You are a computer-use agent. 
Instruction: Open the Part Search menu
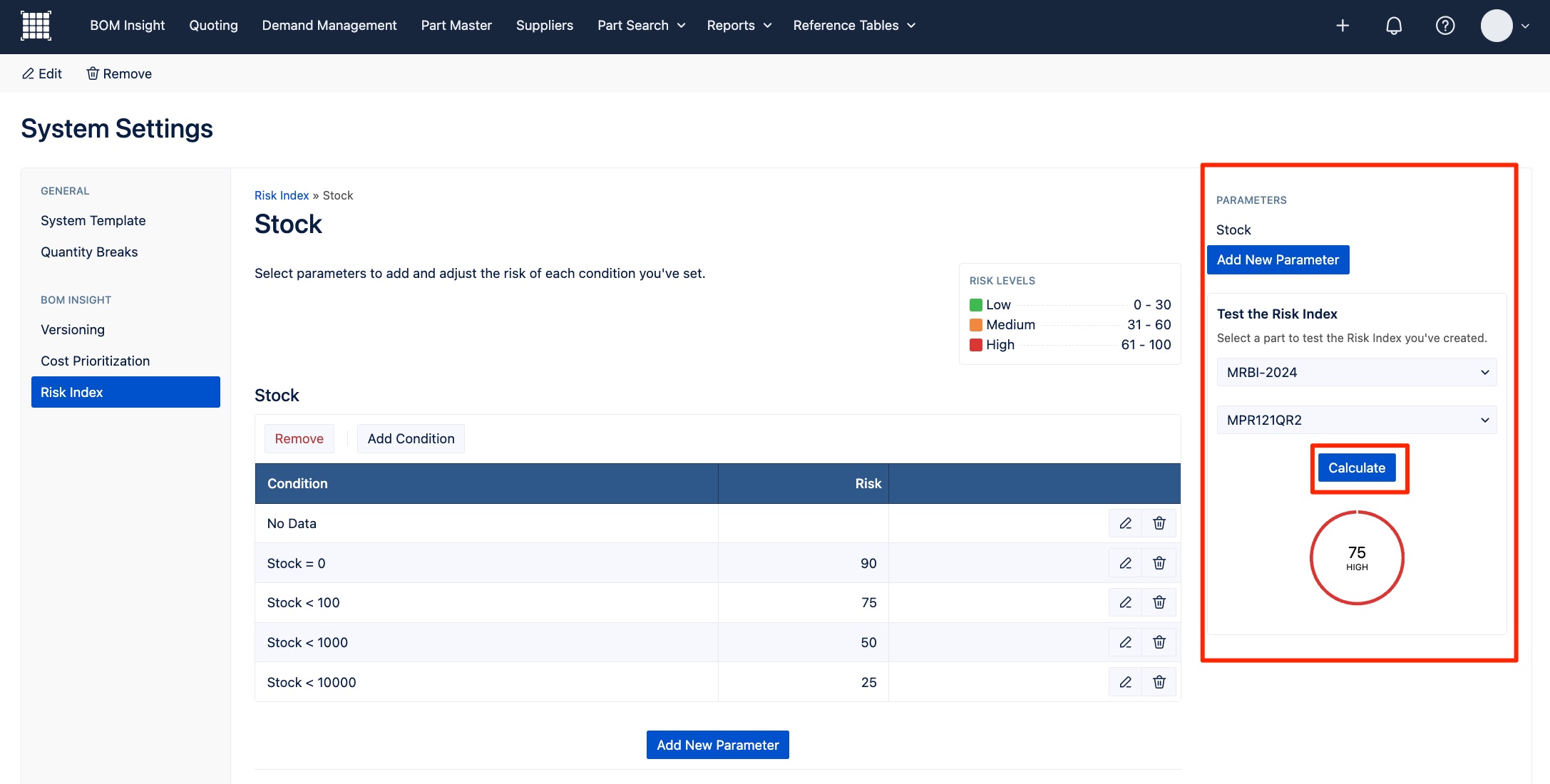click(x=641, y=26)
